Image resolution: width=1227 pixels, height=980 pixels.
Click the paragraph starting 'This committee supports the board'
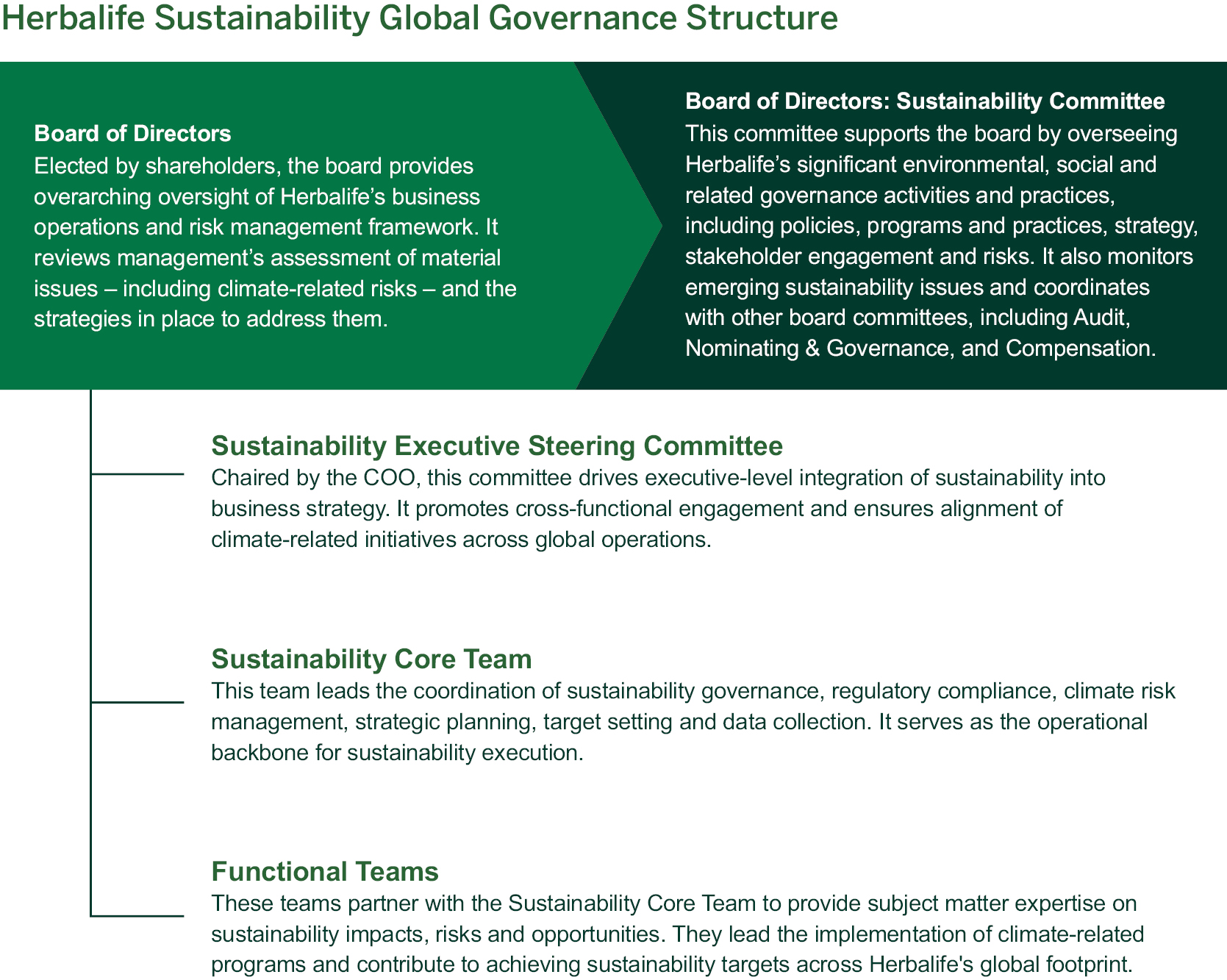941,241
